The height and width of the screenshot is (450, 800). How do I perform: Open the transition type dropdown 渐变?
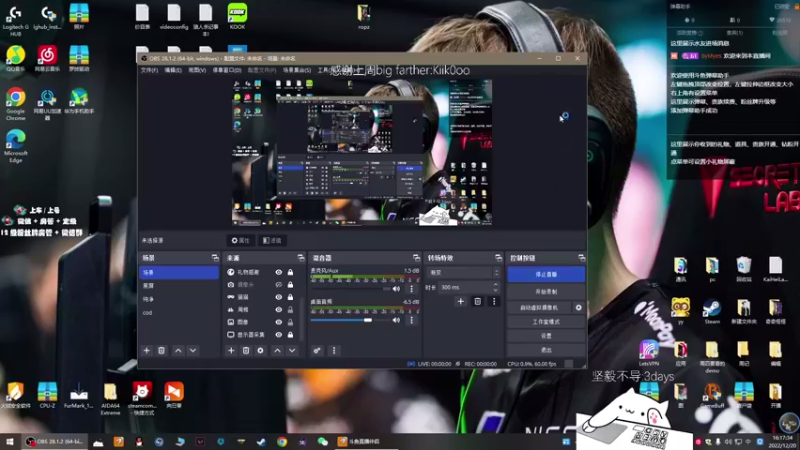coord(463,272)
